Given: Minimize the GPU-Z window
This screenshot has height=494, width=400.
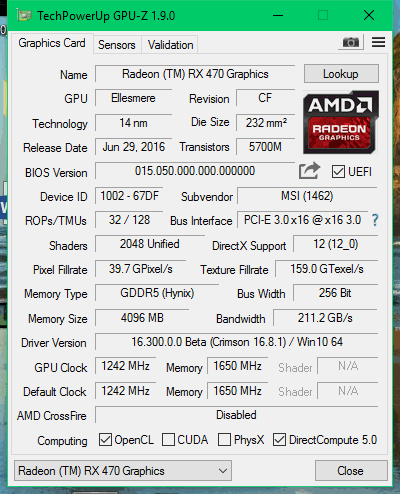Looking at the screenshot, I should point(278,15).
